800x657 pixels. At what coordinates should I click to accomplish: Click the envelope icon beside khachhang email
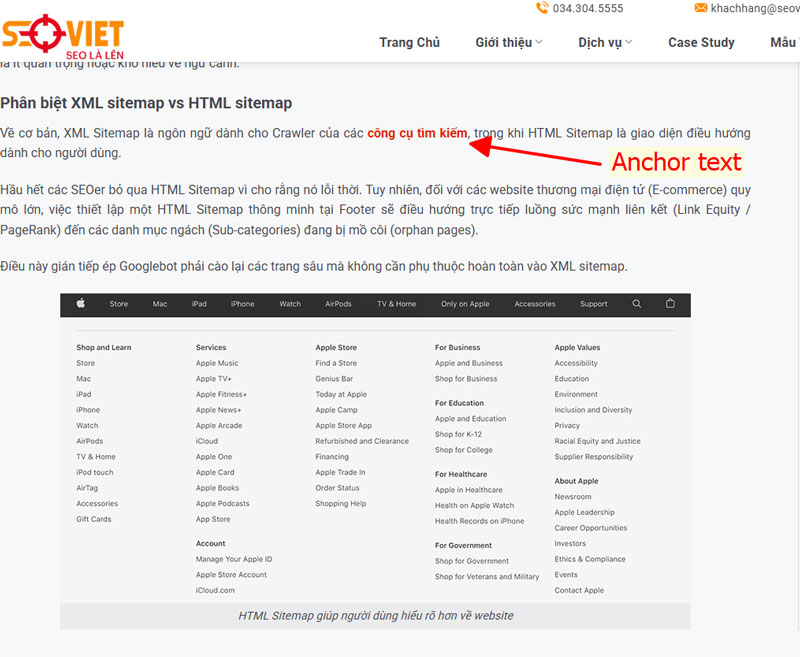point(700,8)
